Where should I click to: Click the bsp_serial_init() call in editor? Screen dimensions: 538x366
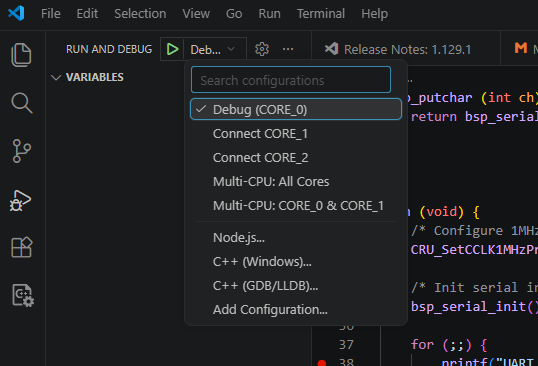click(474, 306)
